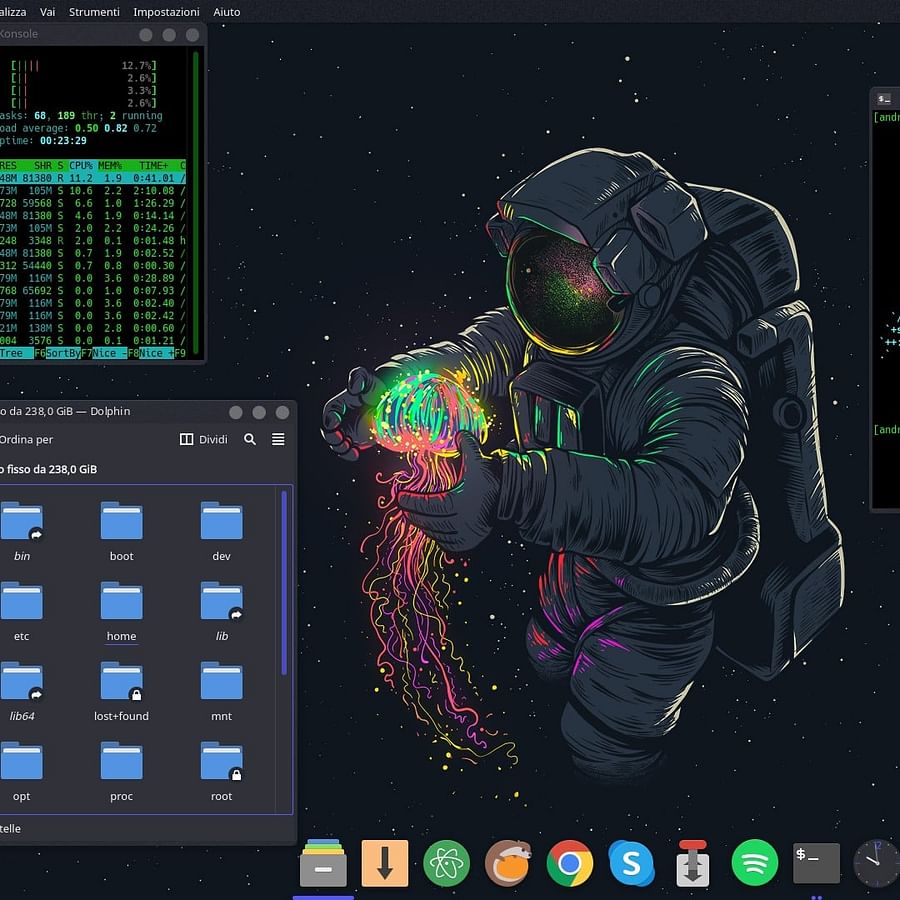Image resolution: width=900 pixels, height=900 pixels.
Task: Open Transmission torrent client from the dock
Action: 693,862
